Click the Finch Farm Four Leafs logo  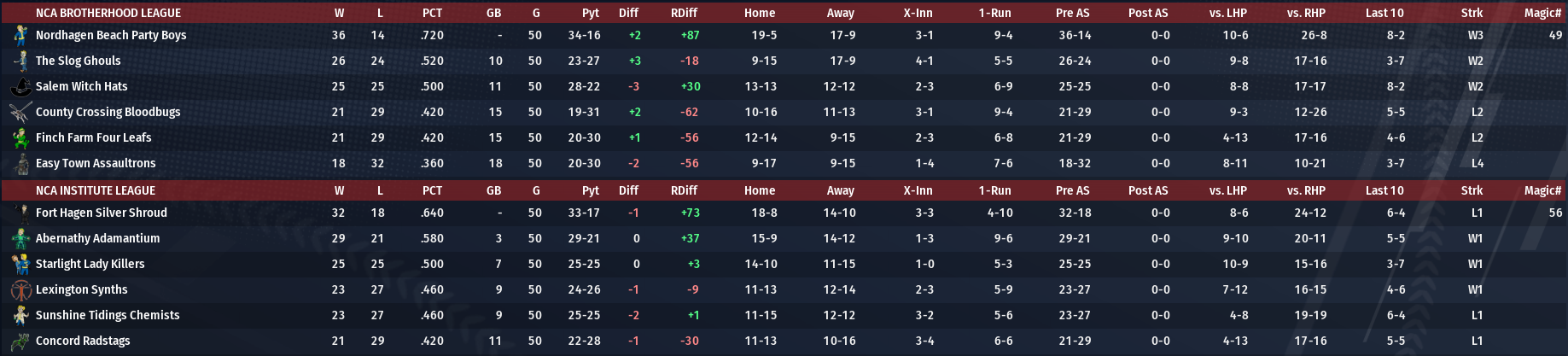[20, 137]
